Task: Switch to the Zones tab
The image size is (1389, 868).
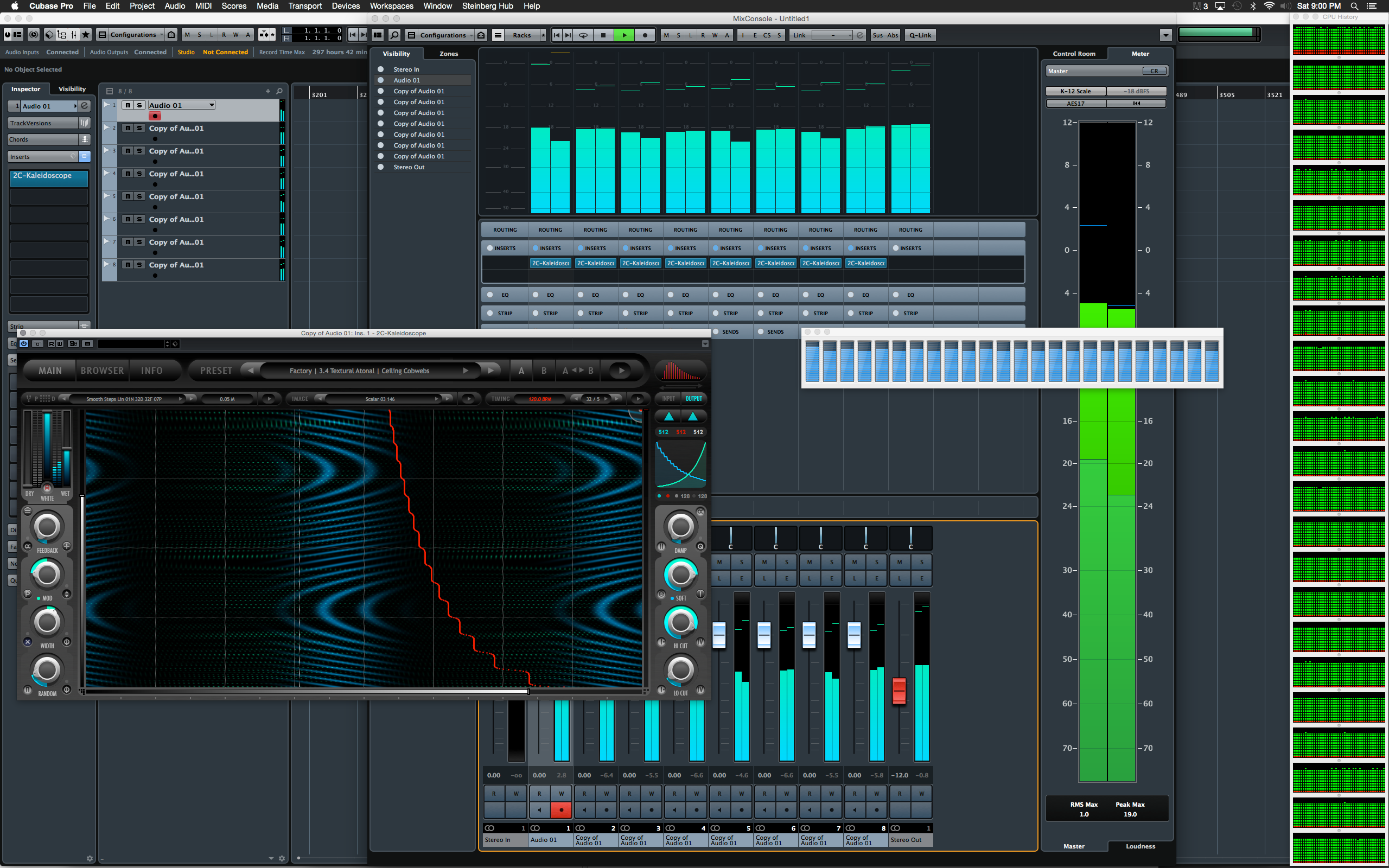Action: tap(449, 53)
